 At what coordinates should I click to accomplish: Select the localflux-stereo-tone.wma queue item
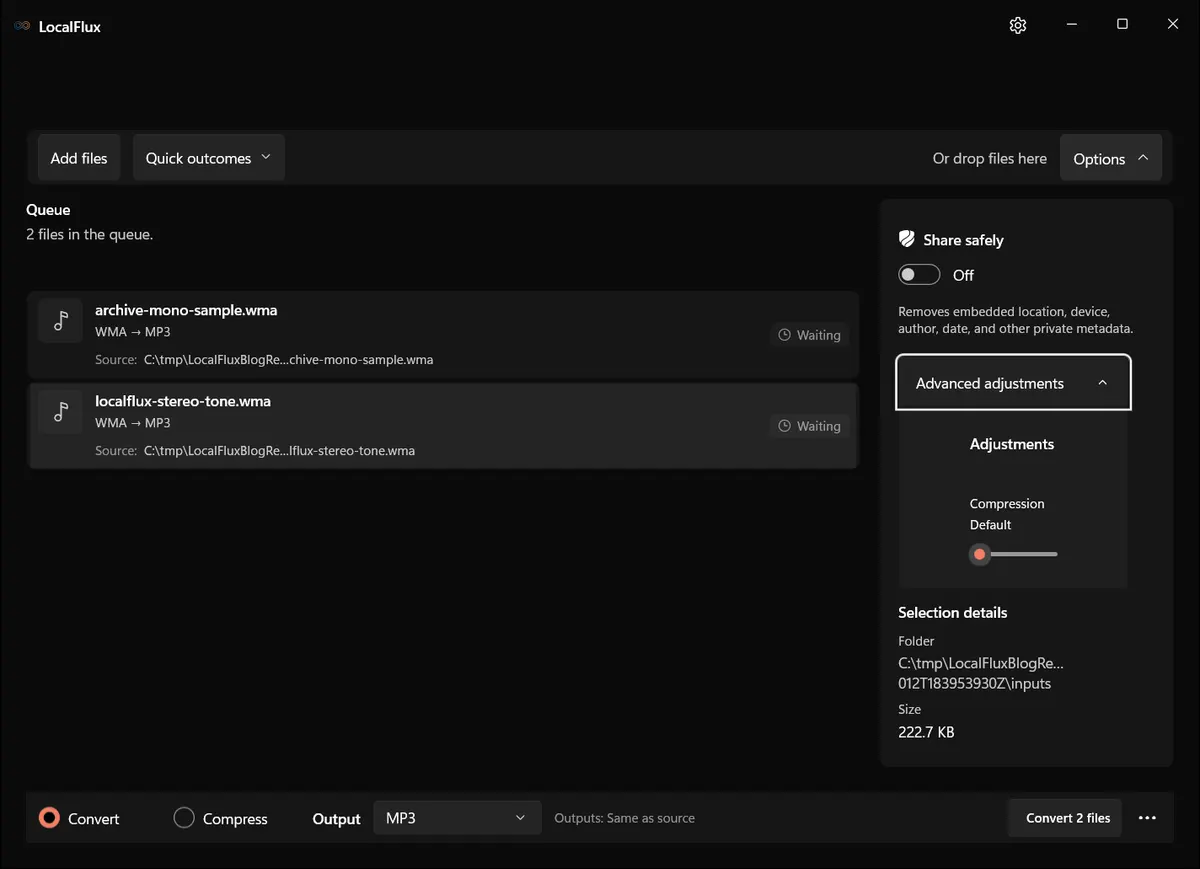click(x=443, y=426)
